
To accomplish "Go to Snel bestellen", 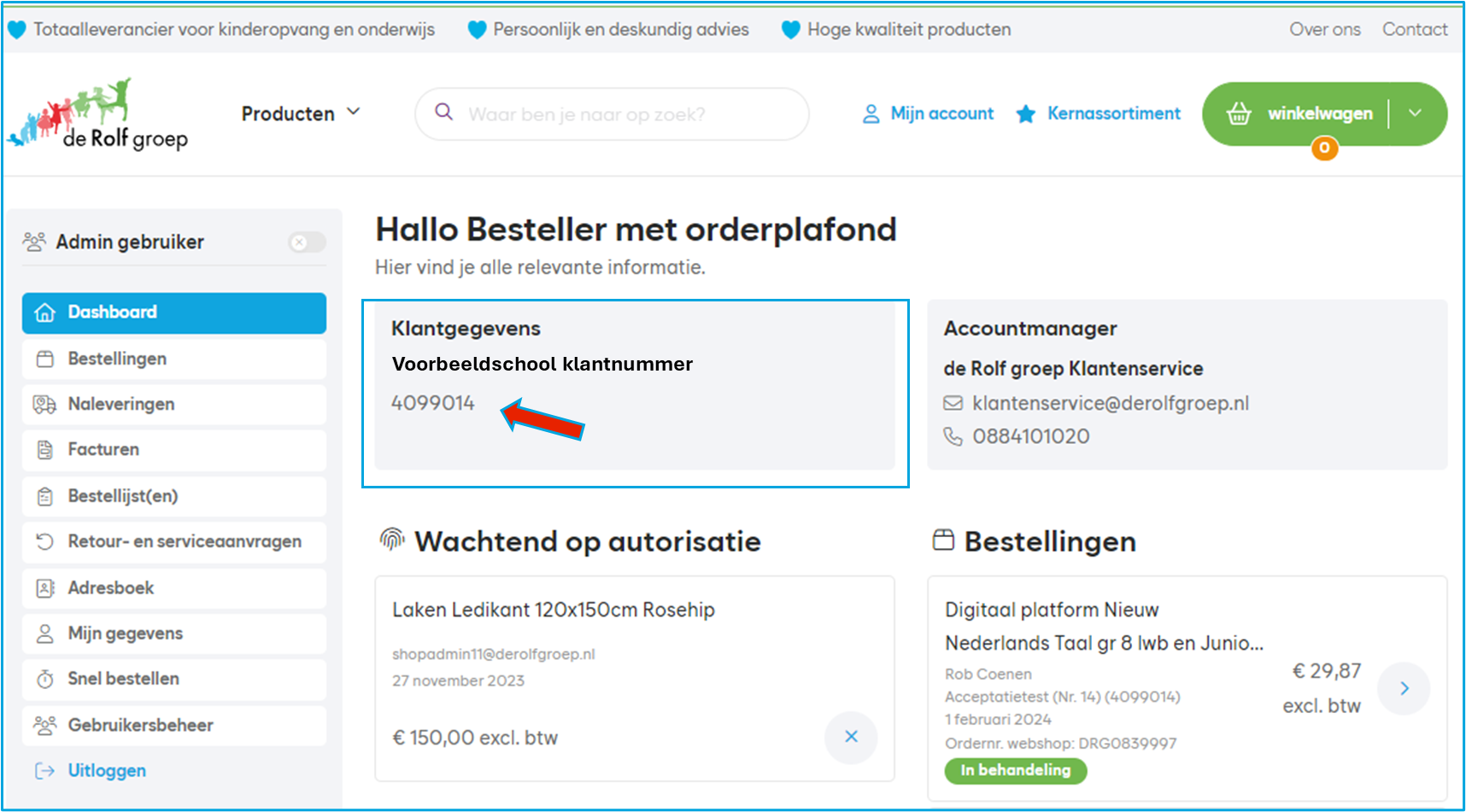I will pyautogui.click(x=174, y=679).
